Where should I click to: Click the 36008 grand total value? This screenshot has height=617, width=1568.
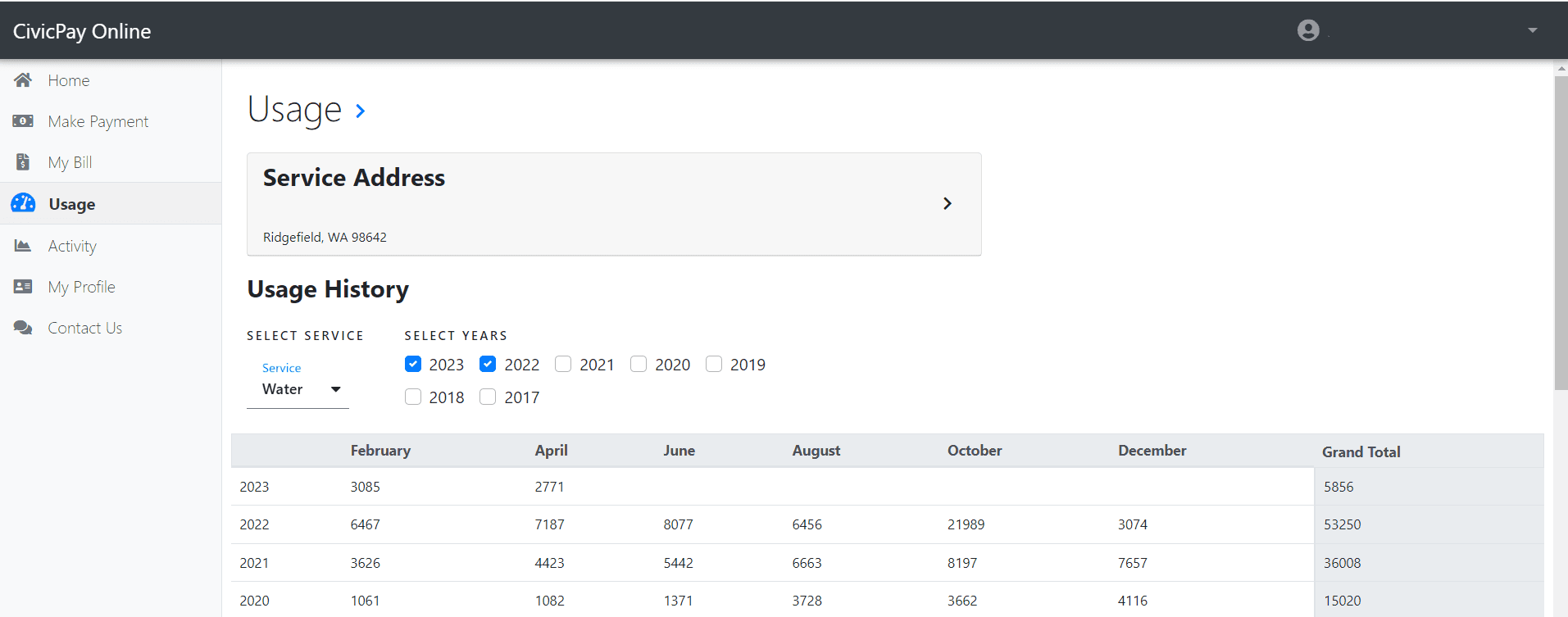point(1343,563)
